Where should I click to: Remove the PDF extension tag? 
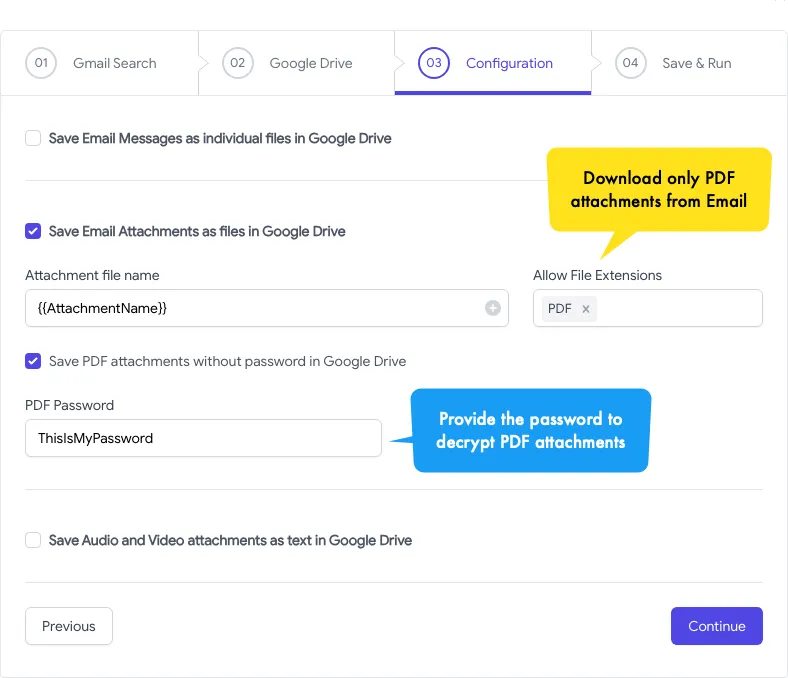pyautogui.click(x=586, y=309)
